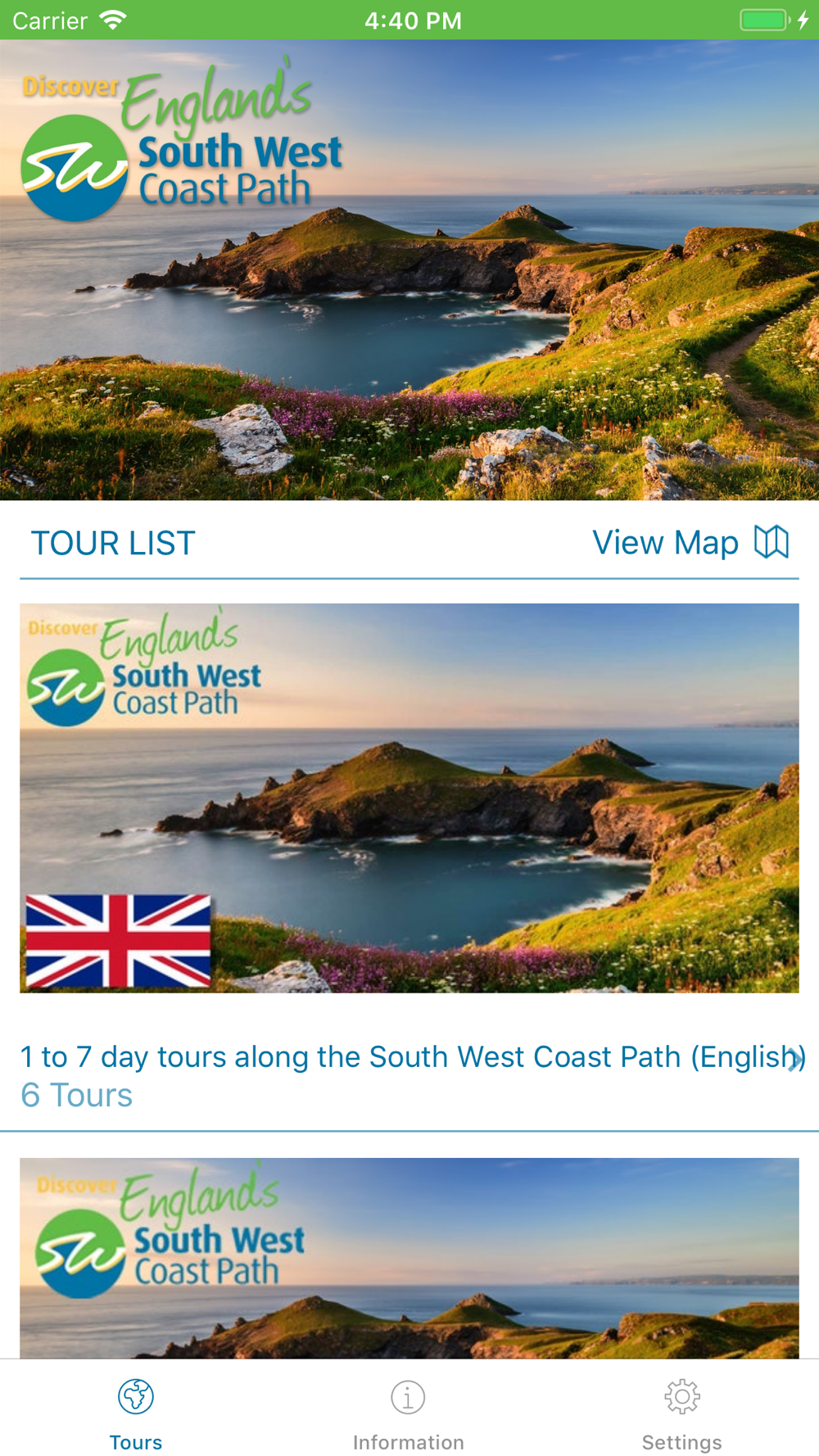Screen dimensions: 819x1456
Task: Tap the Information circle icon
Action: 408,1397
